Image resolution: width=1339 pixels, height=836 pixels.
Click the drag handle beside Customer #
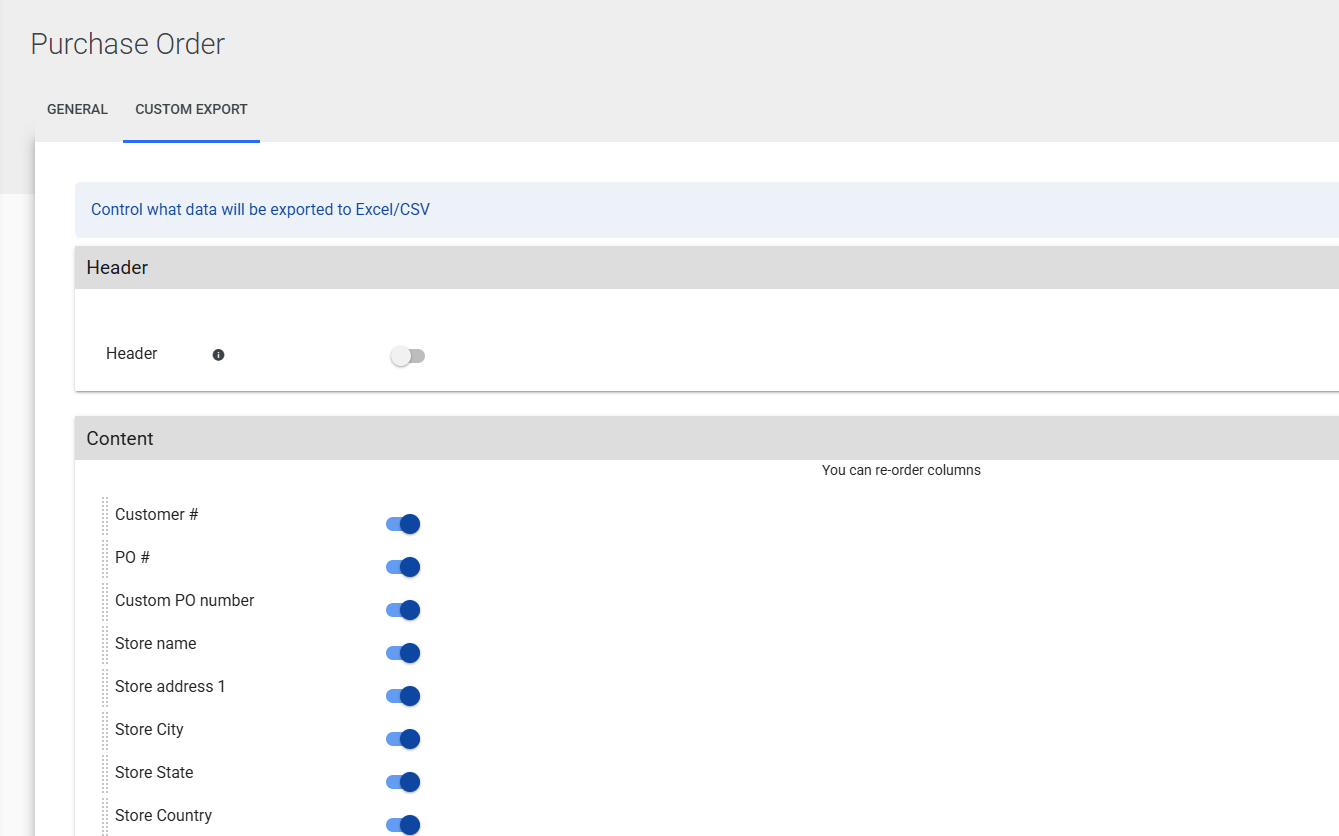click(105, 516)
